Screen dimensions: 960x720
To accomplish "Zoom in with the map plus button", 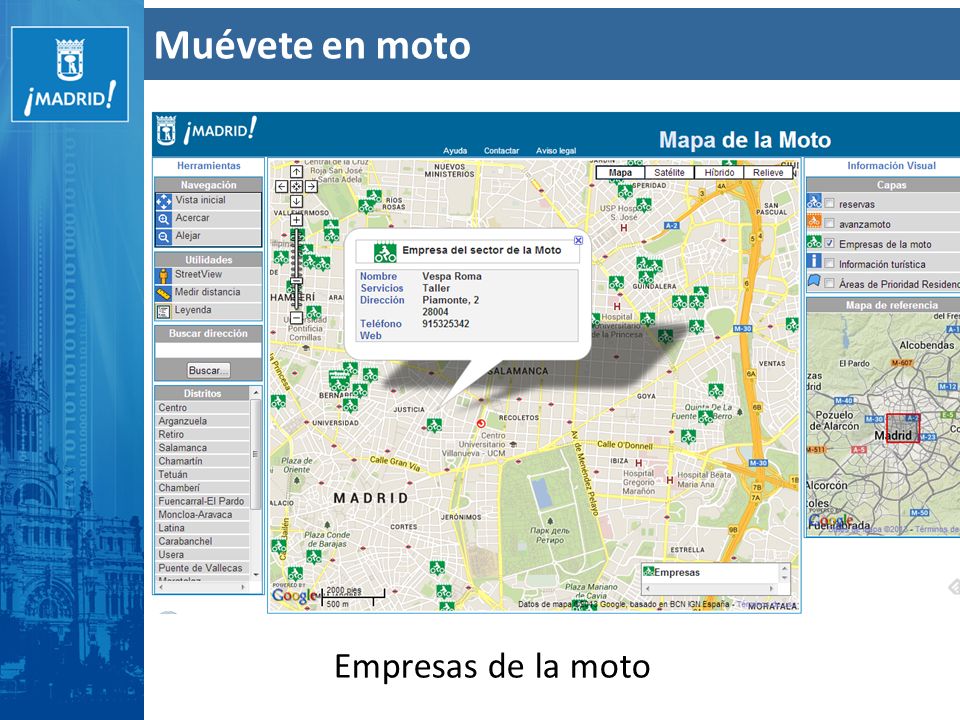I will click(296, 220).
